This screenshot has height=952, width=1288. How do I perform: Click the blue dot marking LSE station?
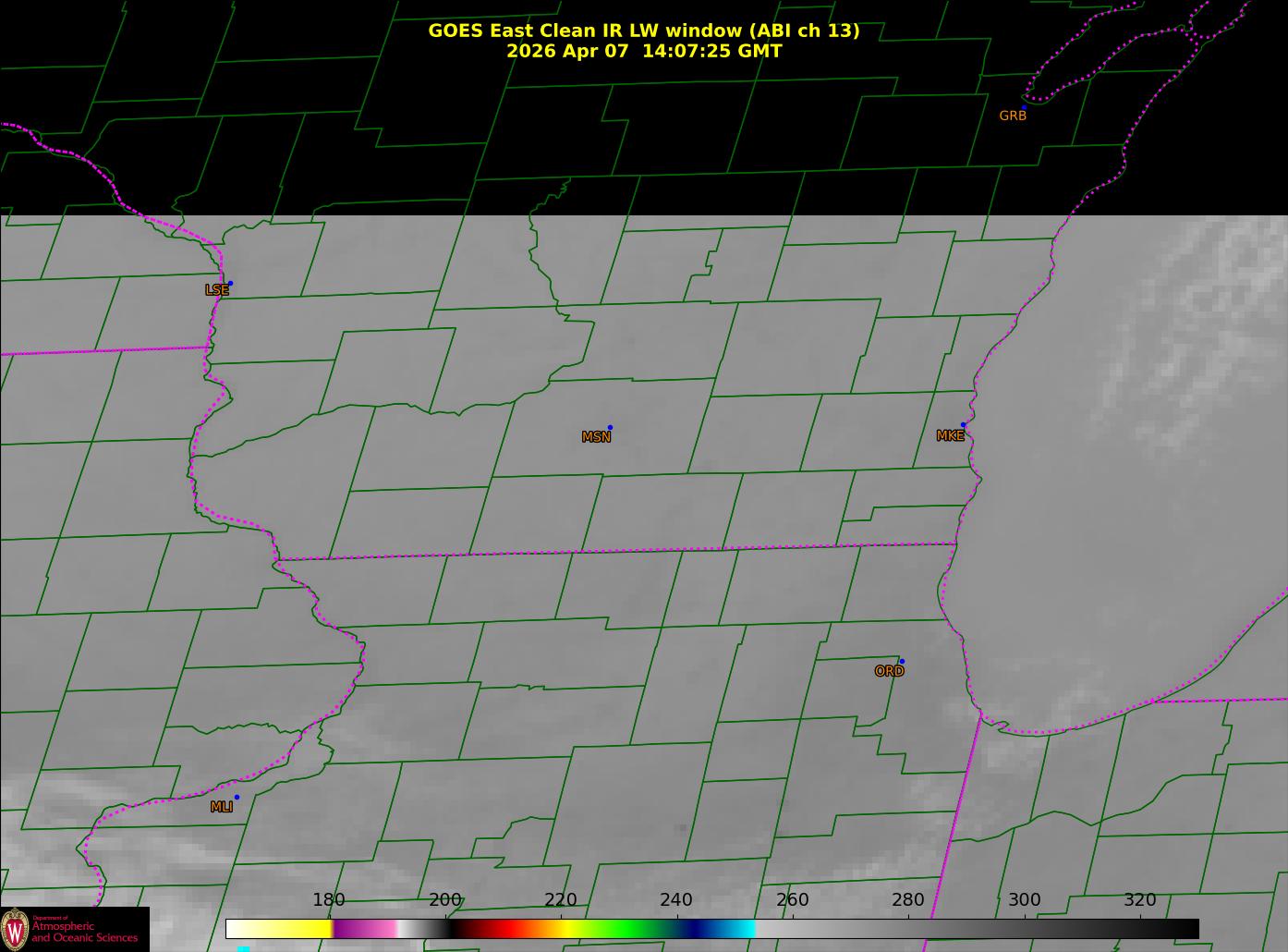point(230,284)
